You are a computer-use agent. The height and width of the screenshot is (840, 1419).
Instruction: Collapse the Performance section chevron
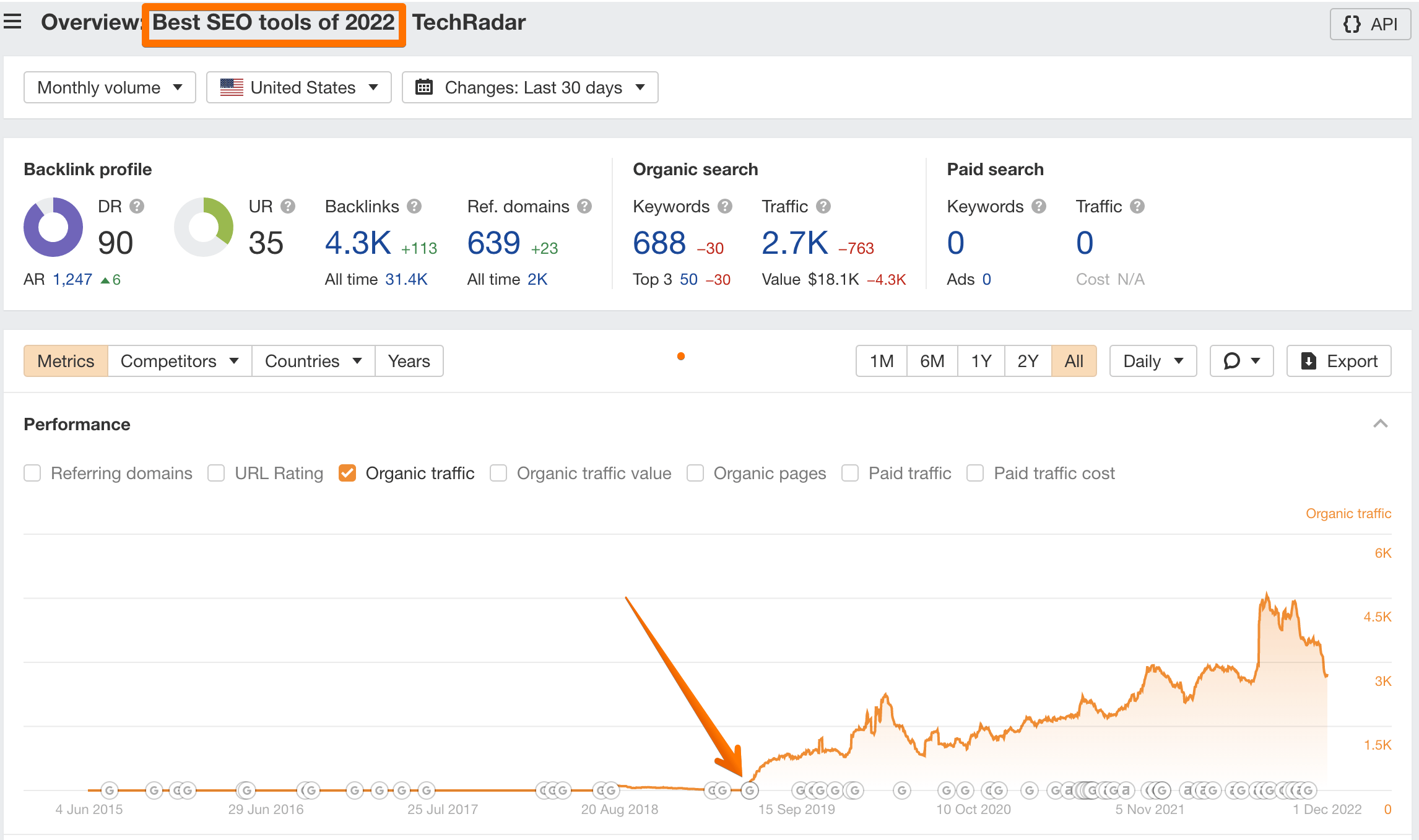pos(1380,424)
